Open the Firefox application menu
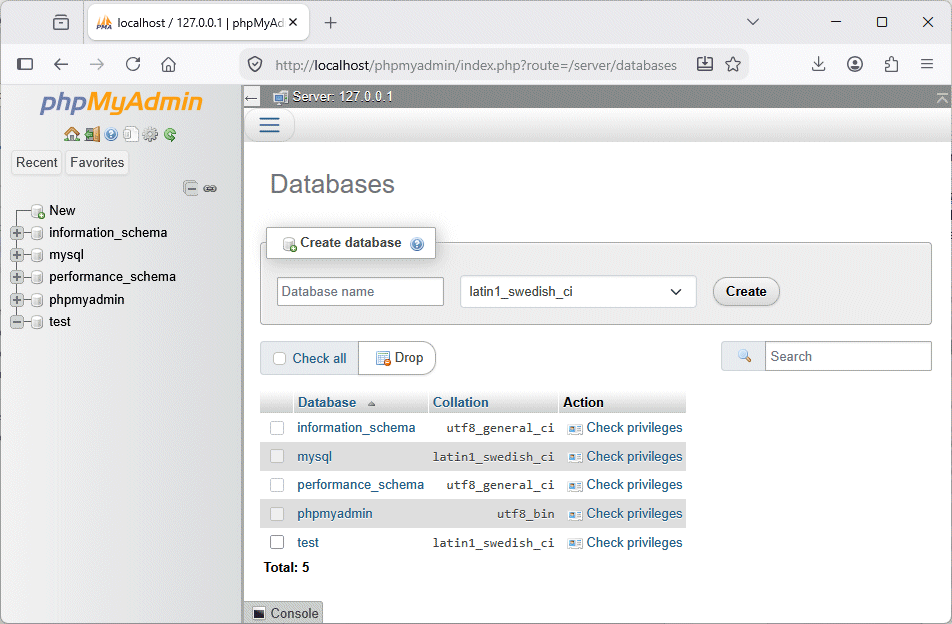Screen dimensions: 952x624 click(x=926, y=64)
